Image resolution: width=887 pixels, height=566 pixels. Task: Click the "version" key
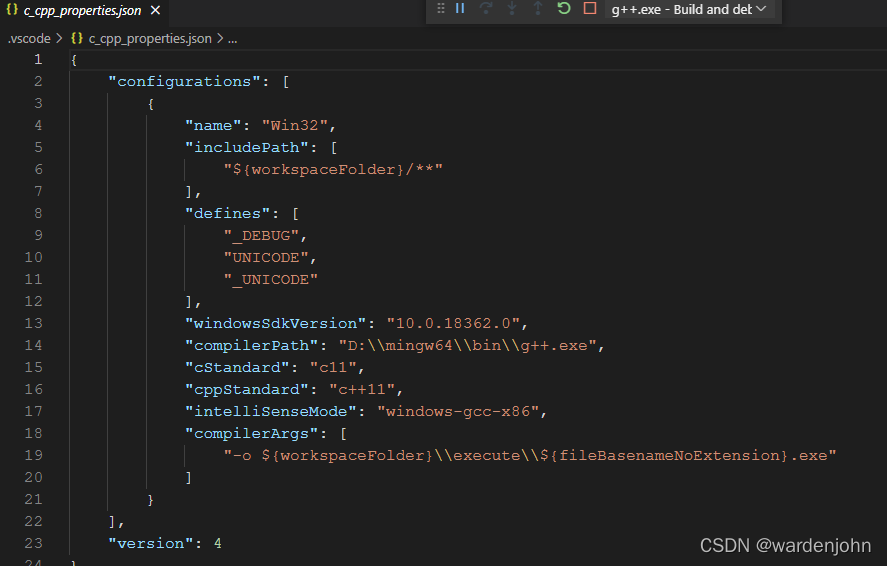pyautogui.click(x=150, y=543)
